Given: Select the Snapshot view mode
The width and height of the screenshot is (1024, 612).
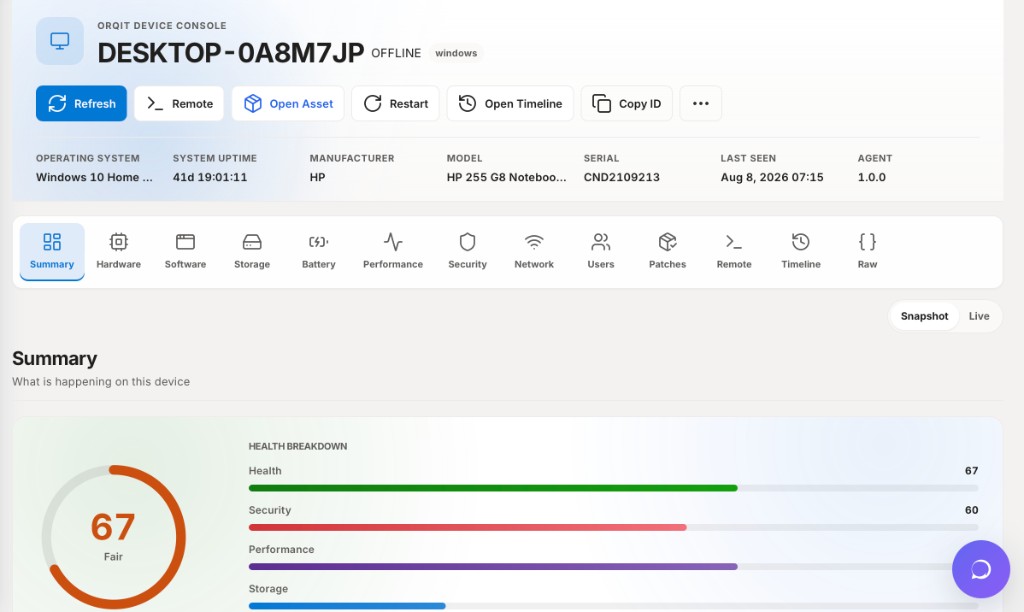Looking at the screenshot, I should pyautogui.click(x=924, y=316).
